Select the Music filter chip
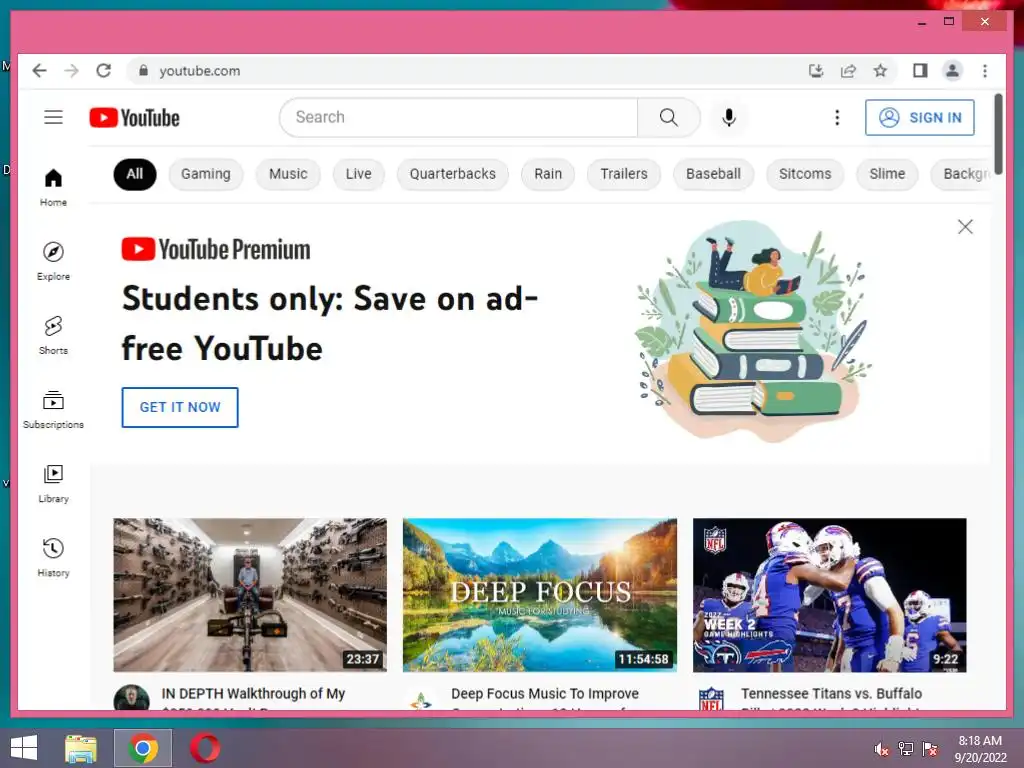This screenshot has height=768, width=1024. click(x=288, y=174)
